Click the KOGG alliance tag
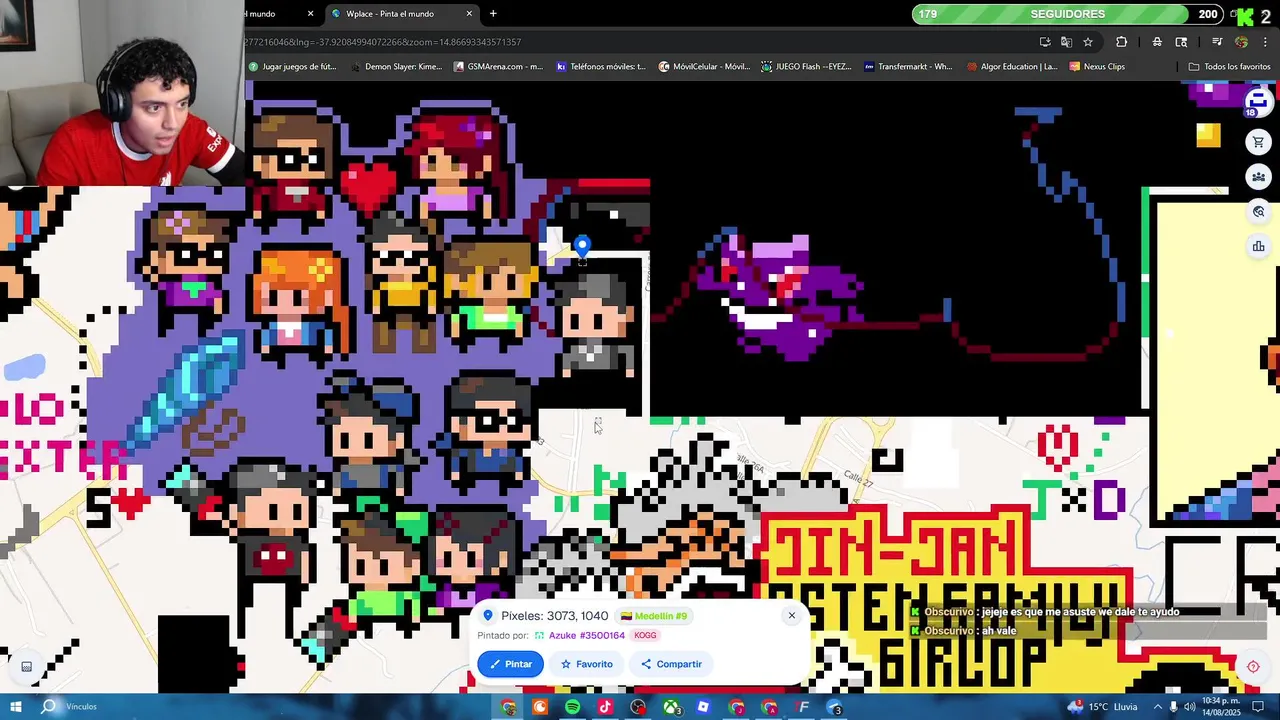The height and width of the screenshot is (720, 1280). click(x=645, y=635)
